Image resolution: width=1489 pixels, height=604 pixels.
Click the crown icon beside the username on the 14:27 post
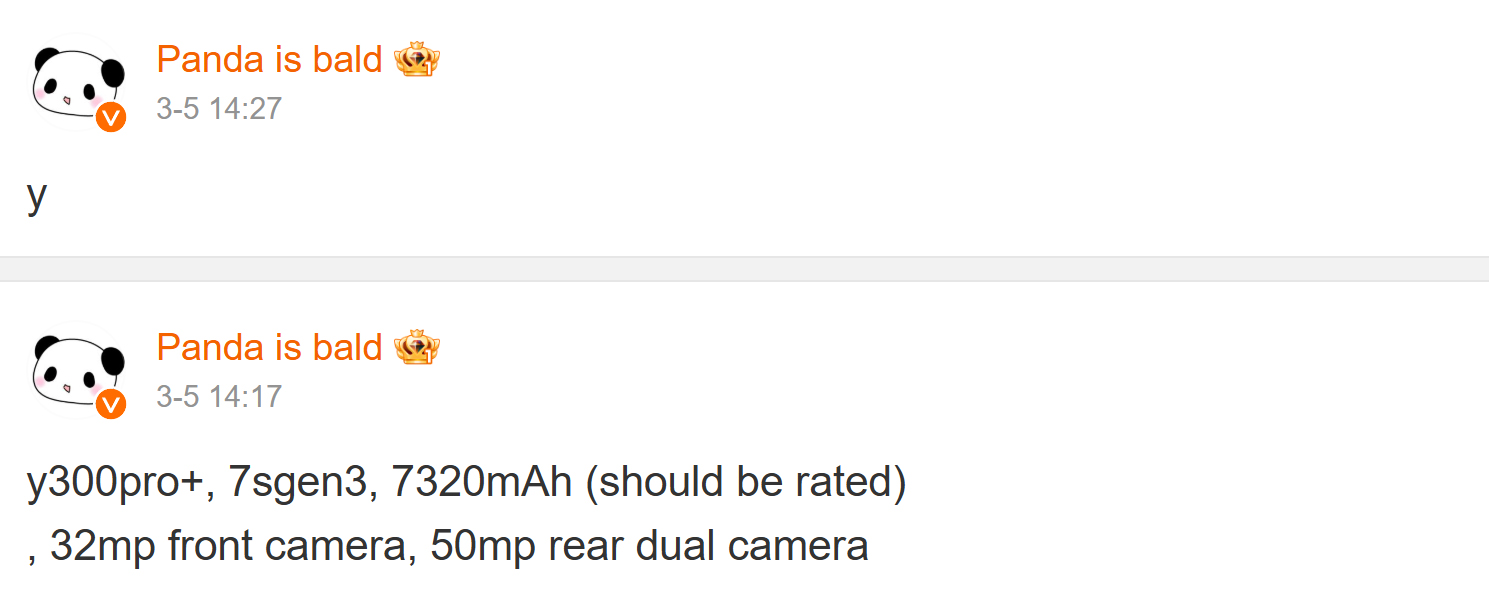[417, 60]
